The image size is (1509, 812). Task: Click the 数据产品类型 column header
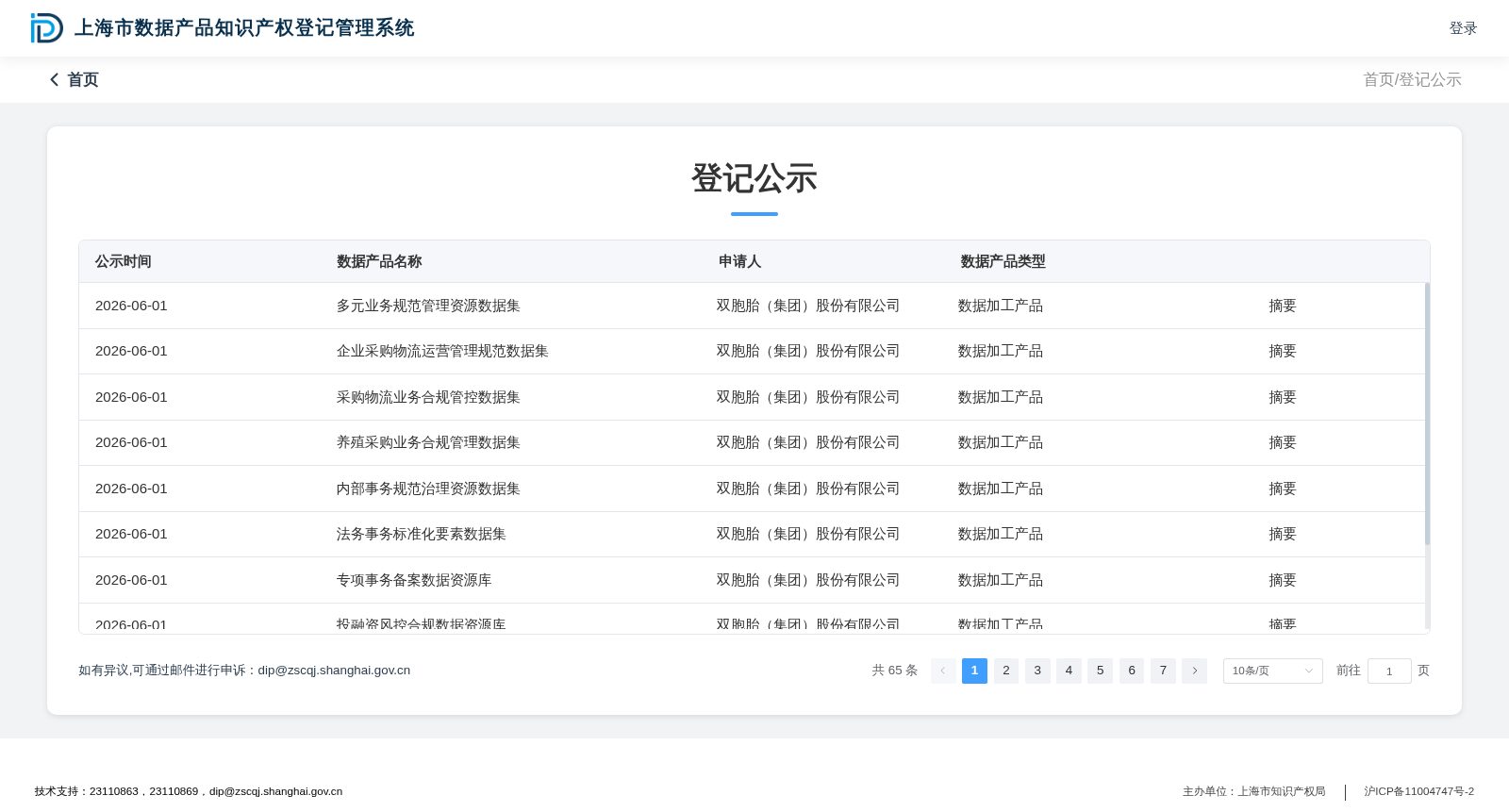pos(1003,261)
